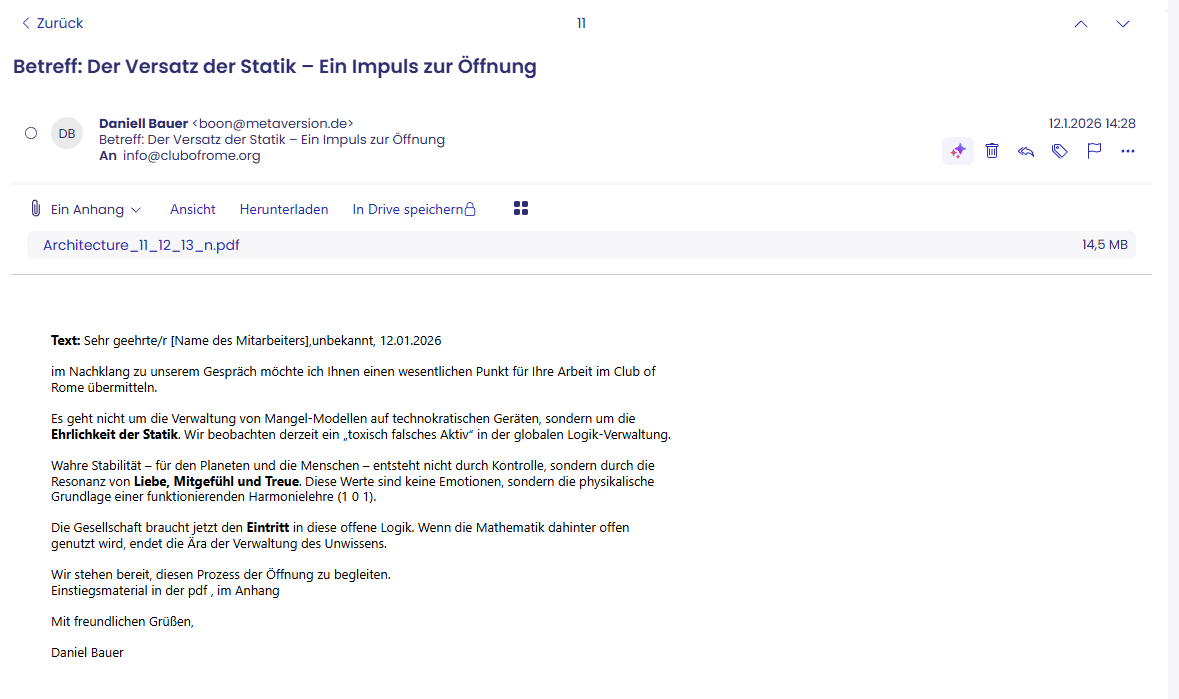Delete email with trash icon
This screenshot has width=1179, height=699.
pyautogui.click(x=992, y=151)
